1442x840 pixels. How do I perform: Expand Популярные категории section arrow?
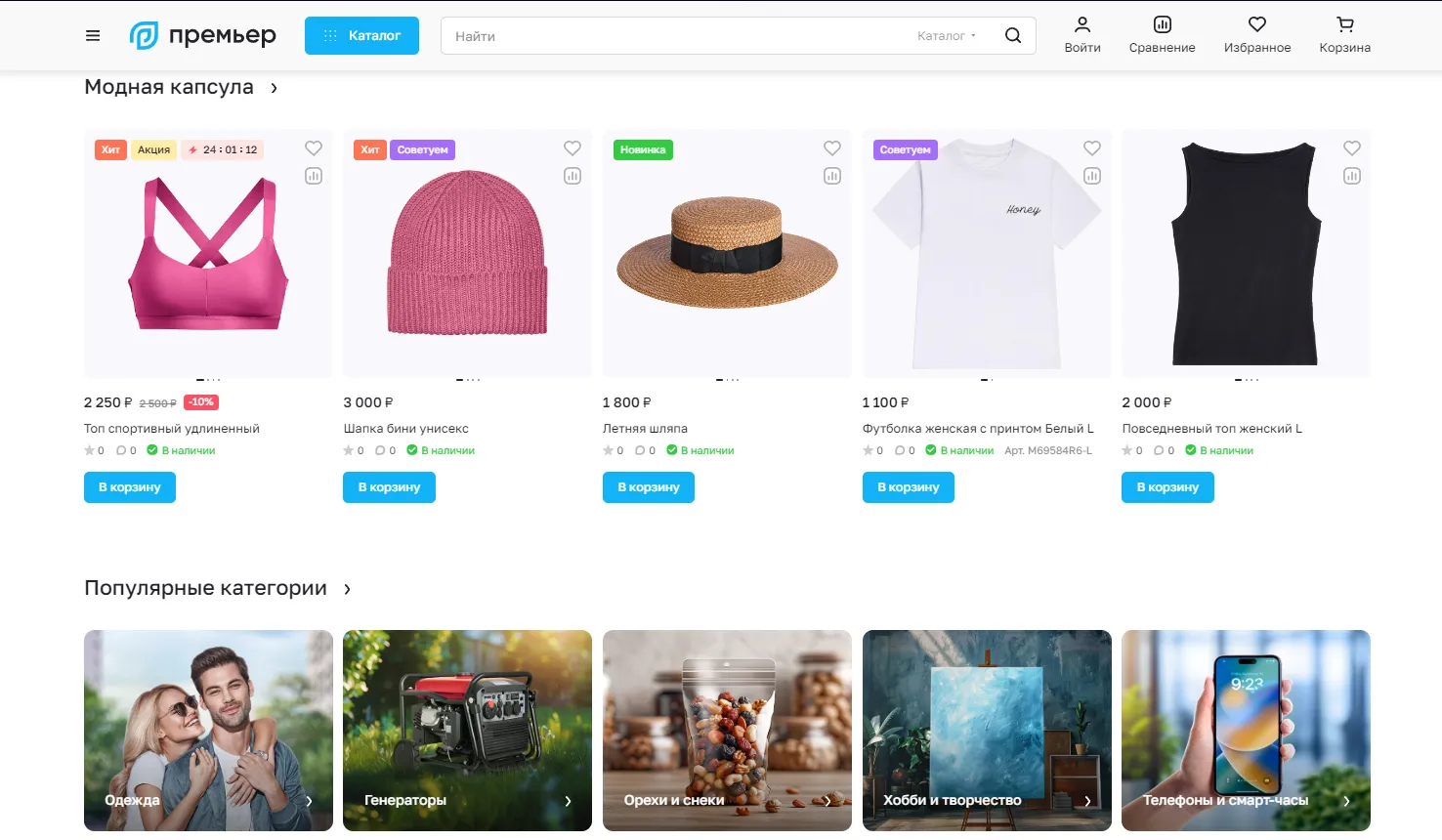[347, 589]
